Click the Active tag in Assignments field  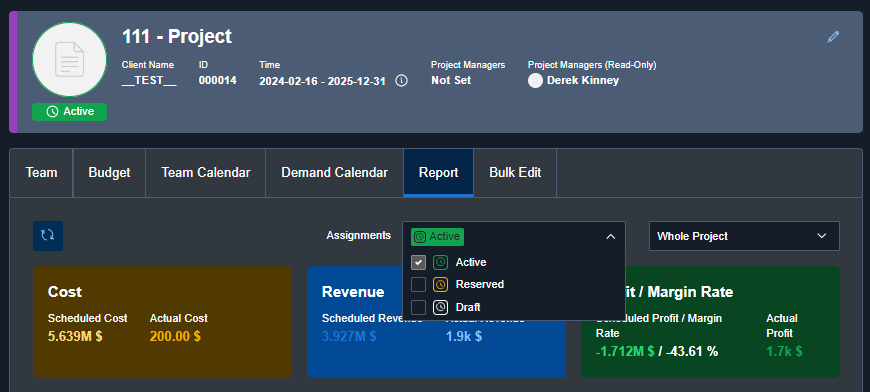437,237
